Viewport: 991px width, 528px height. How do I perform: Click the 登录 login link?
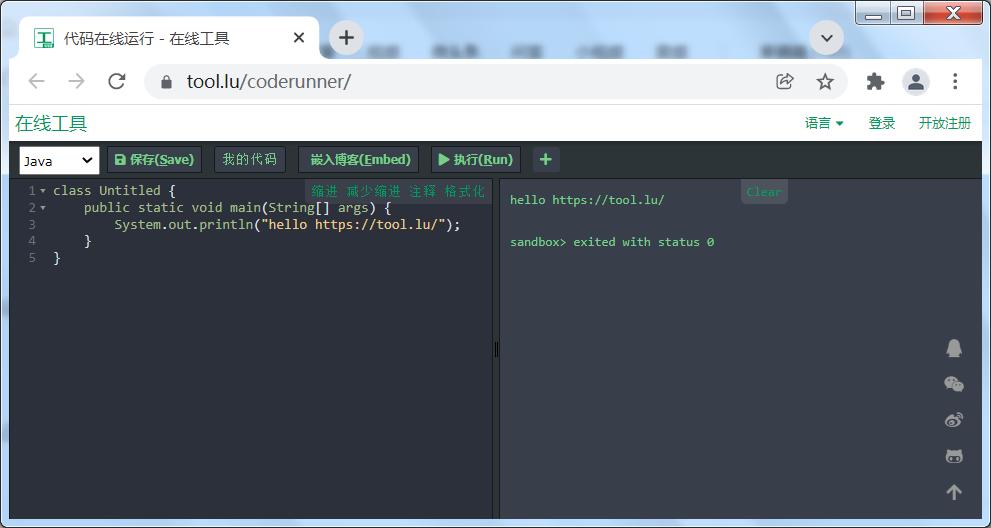[882, 123]
